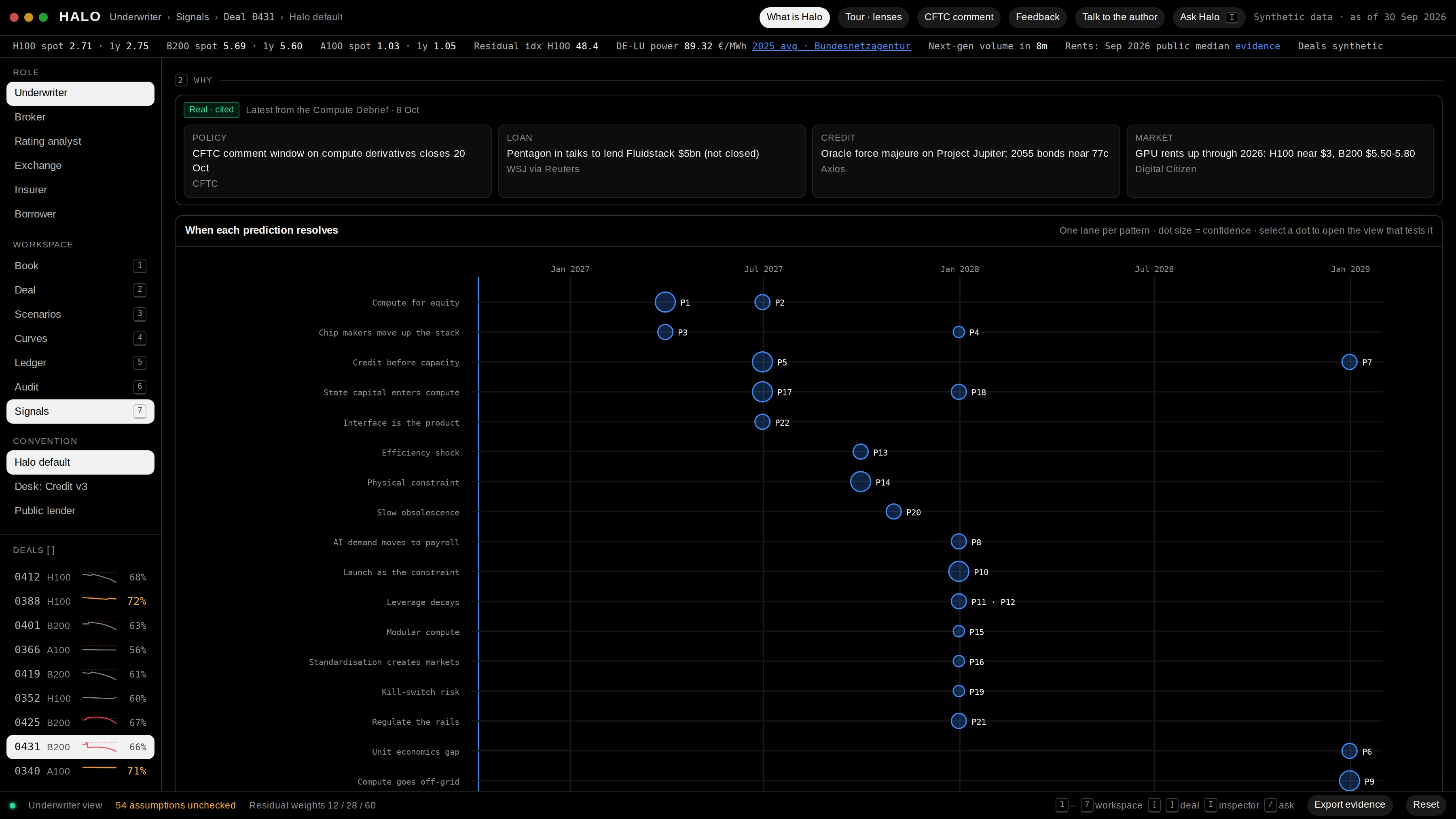This screenshot has height=819, width=1456.
Task: Click the 54 assumptions unchecked status
Action: coord(175,805)
